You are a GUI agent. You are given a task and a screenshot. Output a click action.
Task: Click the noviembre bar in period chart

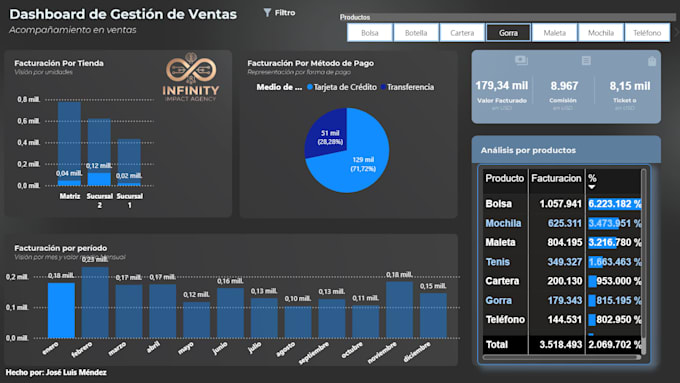tap(399, 310)
